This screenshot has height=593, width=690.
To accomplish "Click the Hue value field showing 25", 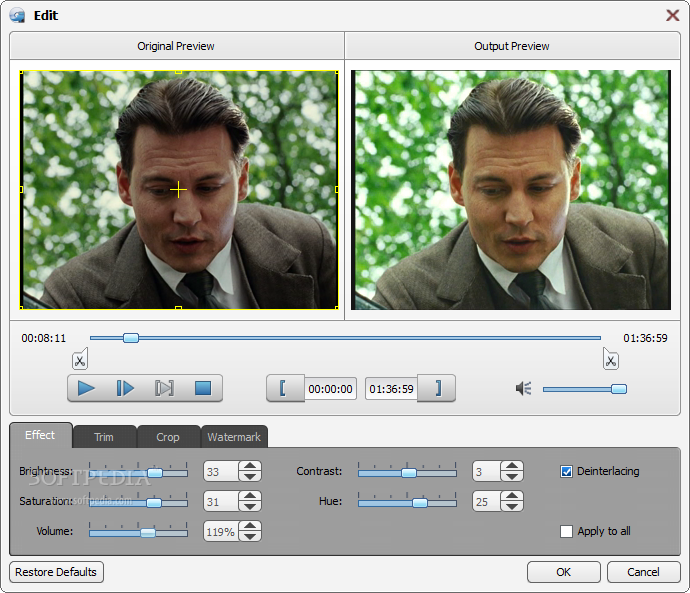I will point(487,501).
